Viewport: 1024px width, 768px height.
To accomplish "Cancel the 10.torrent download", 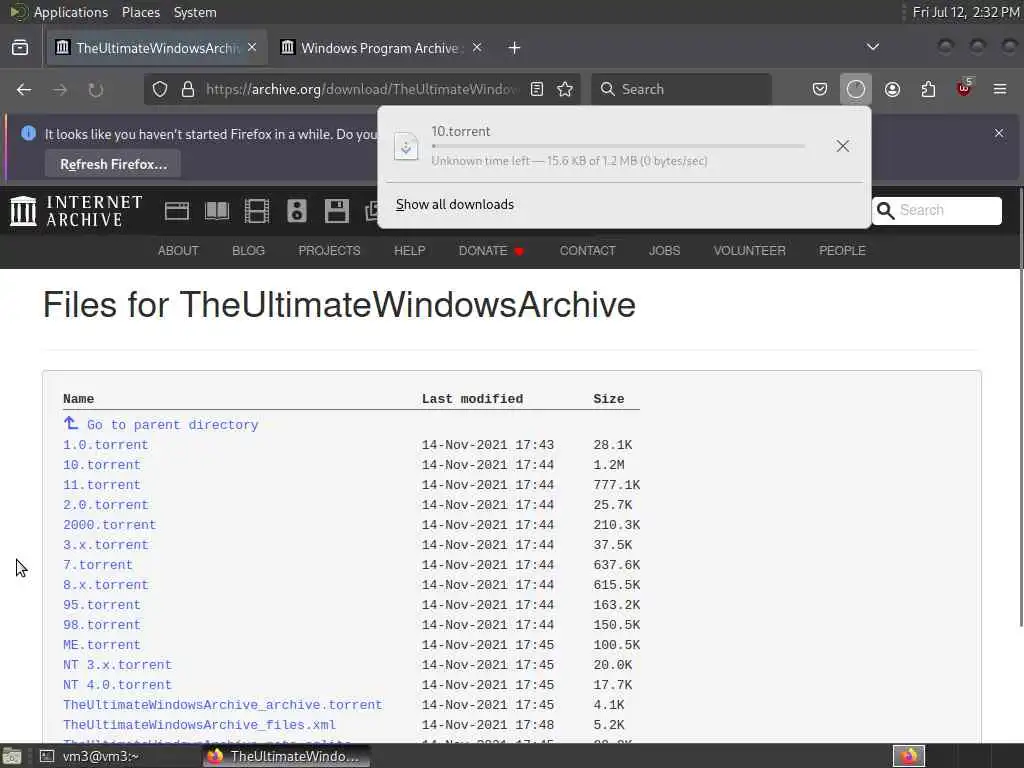I will (x=842, y=146).
